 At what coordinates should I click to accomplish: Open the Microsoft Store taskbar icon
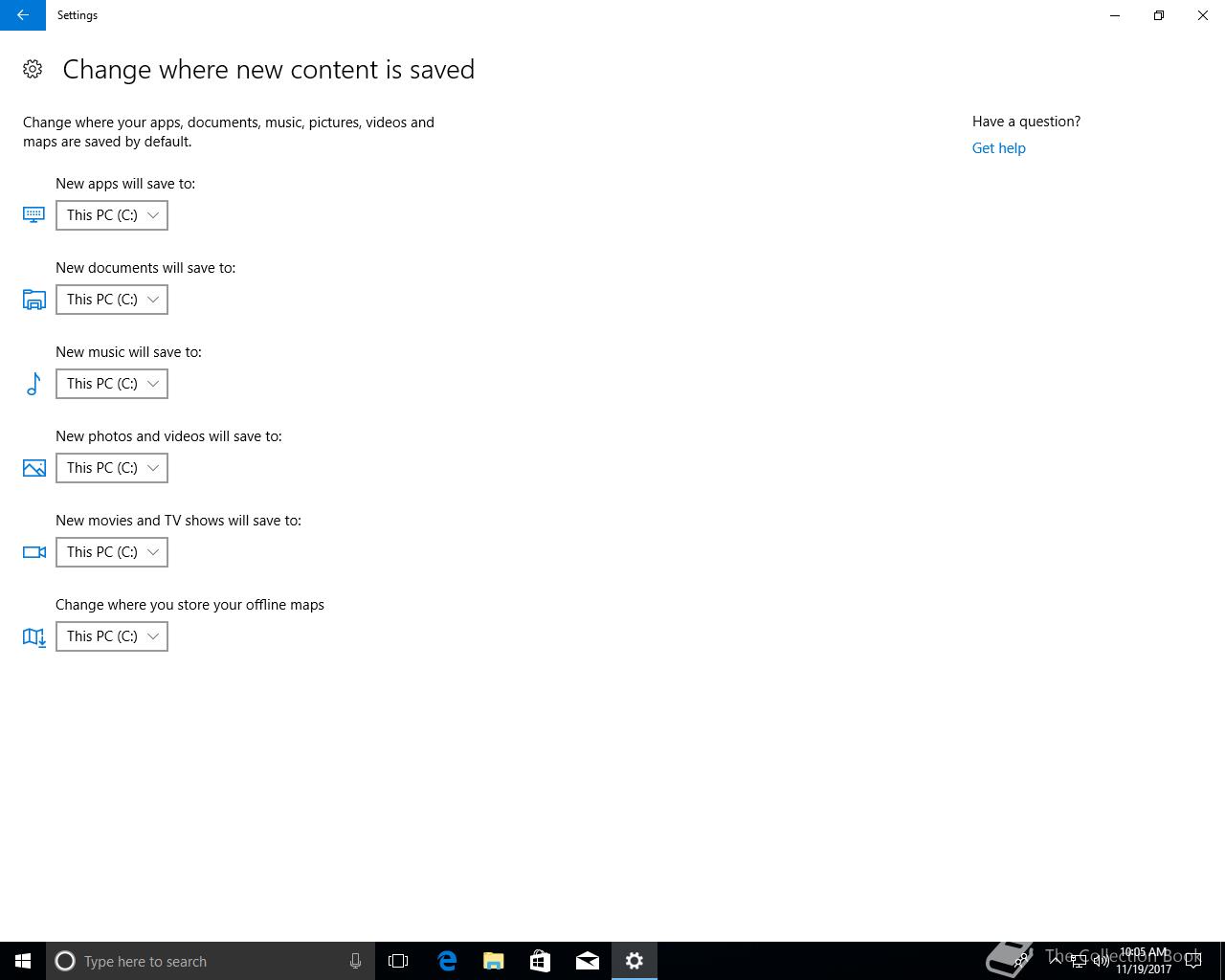pyautogui.click(x=541, y=961)
